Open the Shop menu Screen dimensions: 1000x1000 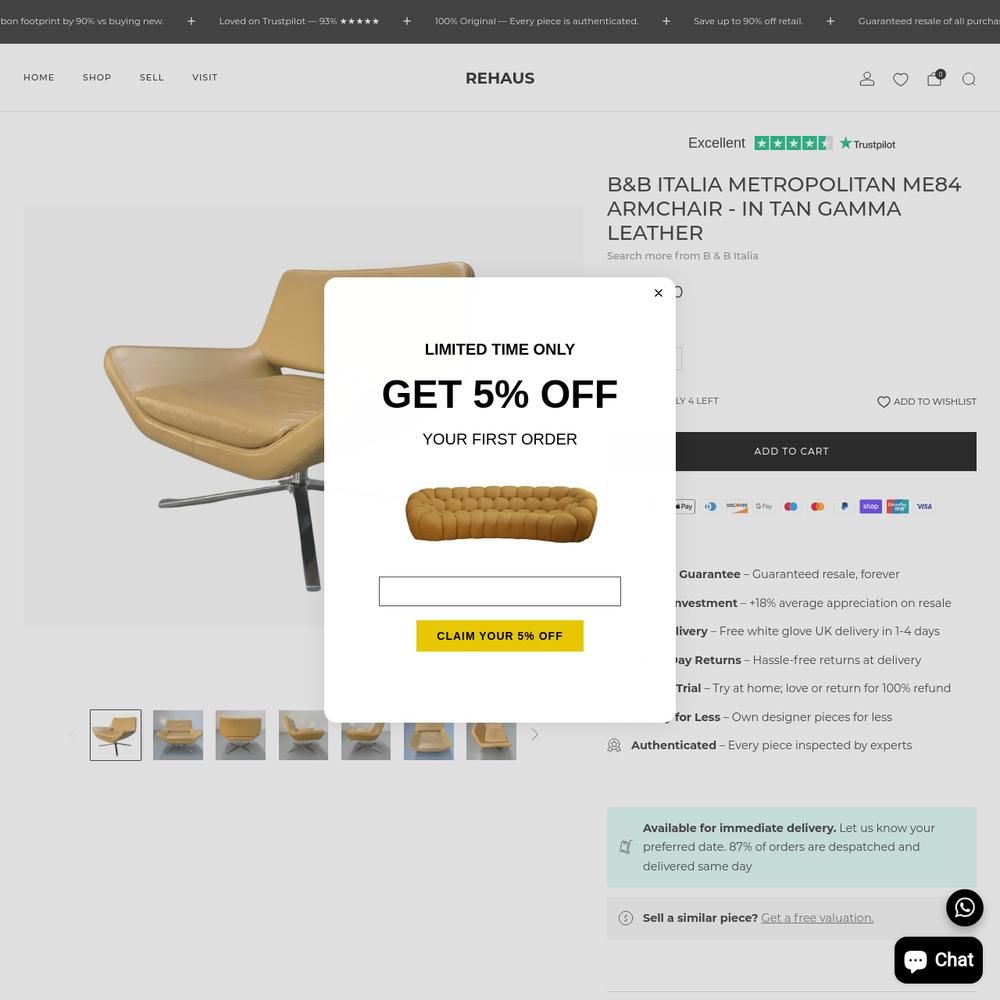97,77
